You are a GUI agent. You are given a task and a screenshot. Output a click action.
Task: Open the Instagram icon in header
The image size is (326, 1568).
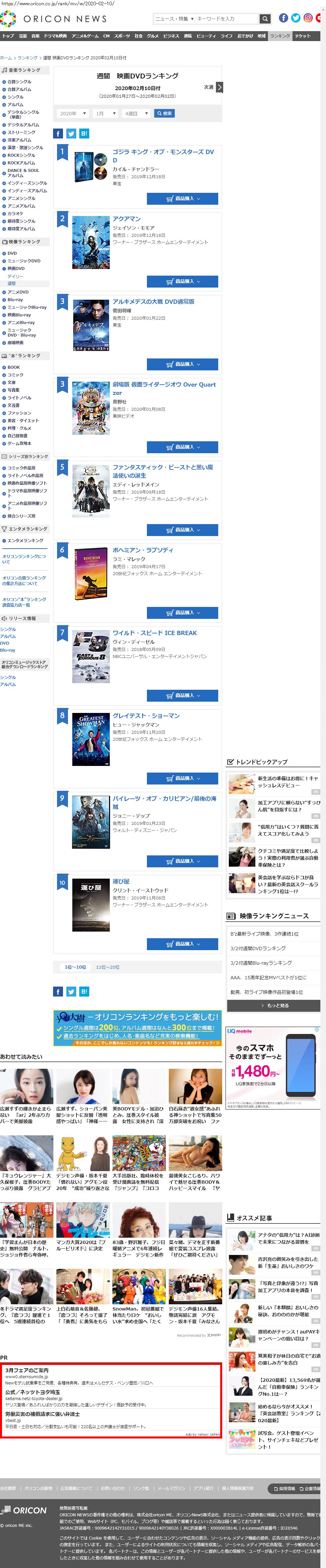tap(308, 18)
